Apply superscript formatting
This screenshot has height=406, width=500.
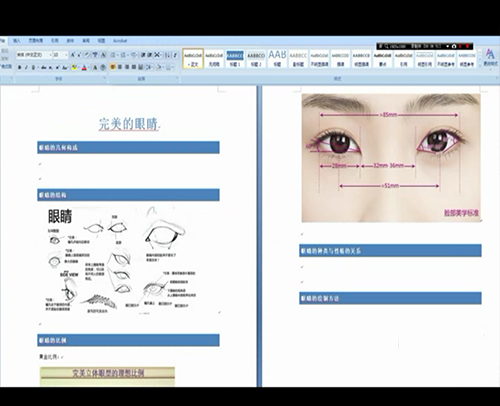pyautogui.click(x=57, y=67)
